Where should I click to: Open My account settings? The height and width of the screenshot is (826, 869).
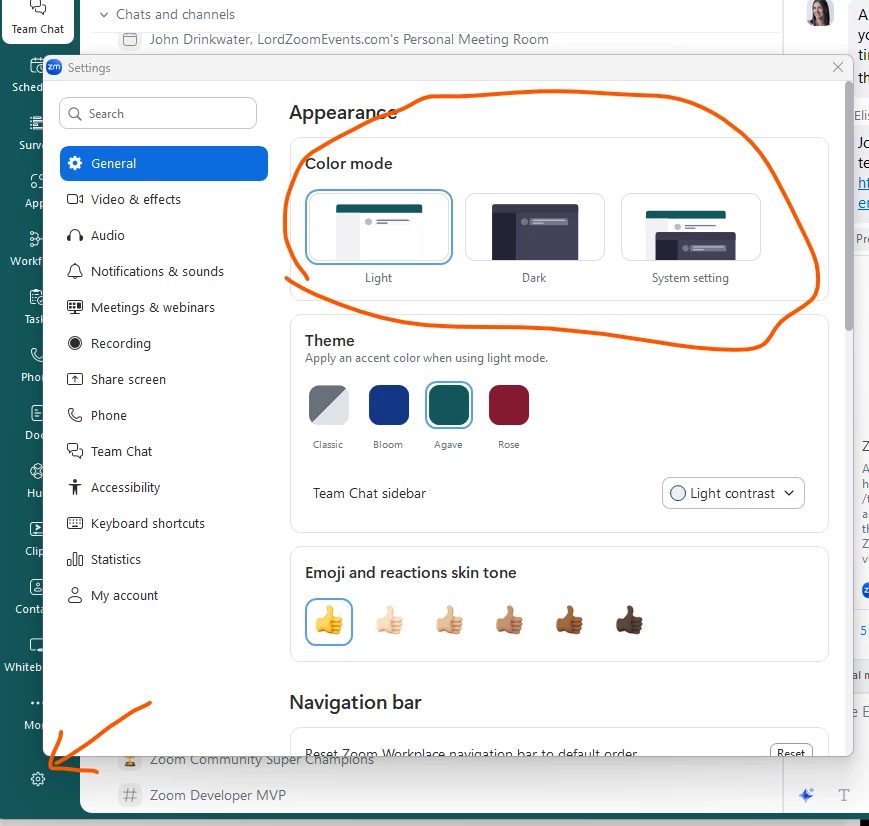[x=163, y=596]
